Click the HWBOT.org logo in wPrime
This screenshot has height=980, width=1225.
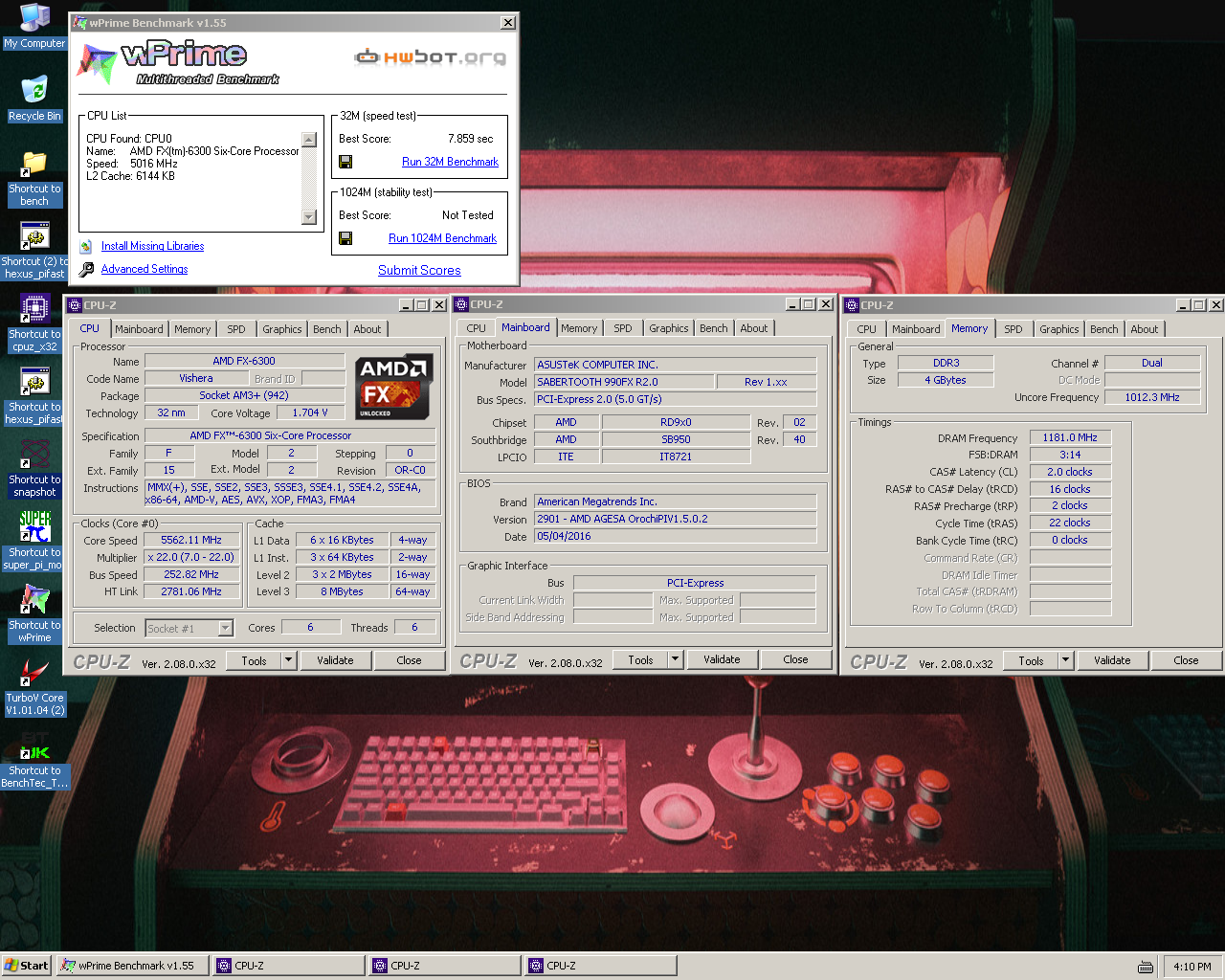click(430, 57)
